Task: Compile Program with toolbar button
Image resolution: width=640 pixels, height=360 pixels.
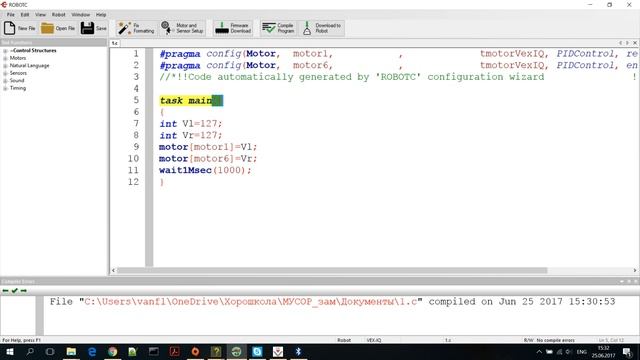Action: (x=279, y=28)
